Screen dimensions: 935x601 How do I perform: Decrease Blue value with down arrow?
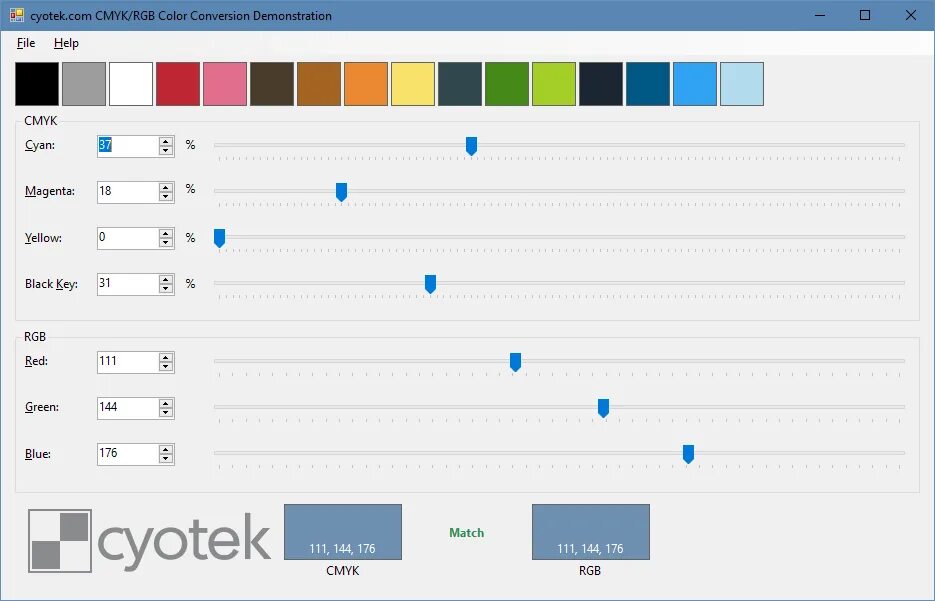166,459
